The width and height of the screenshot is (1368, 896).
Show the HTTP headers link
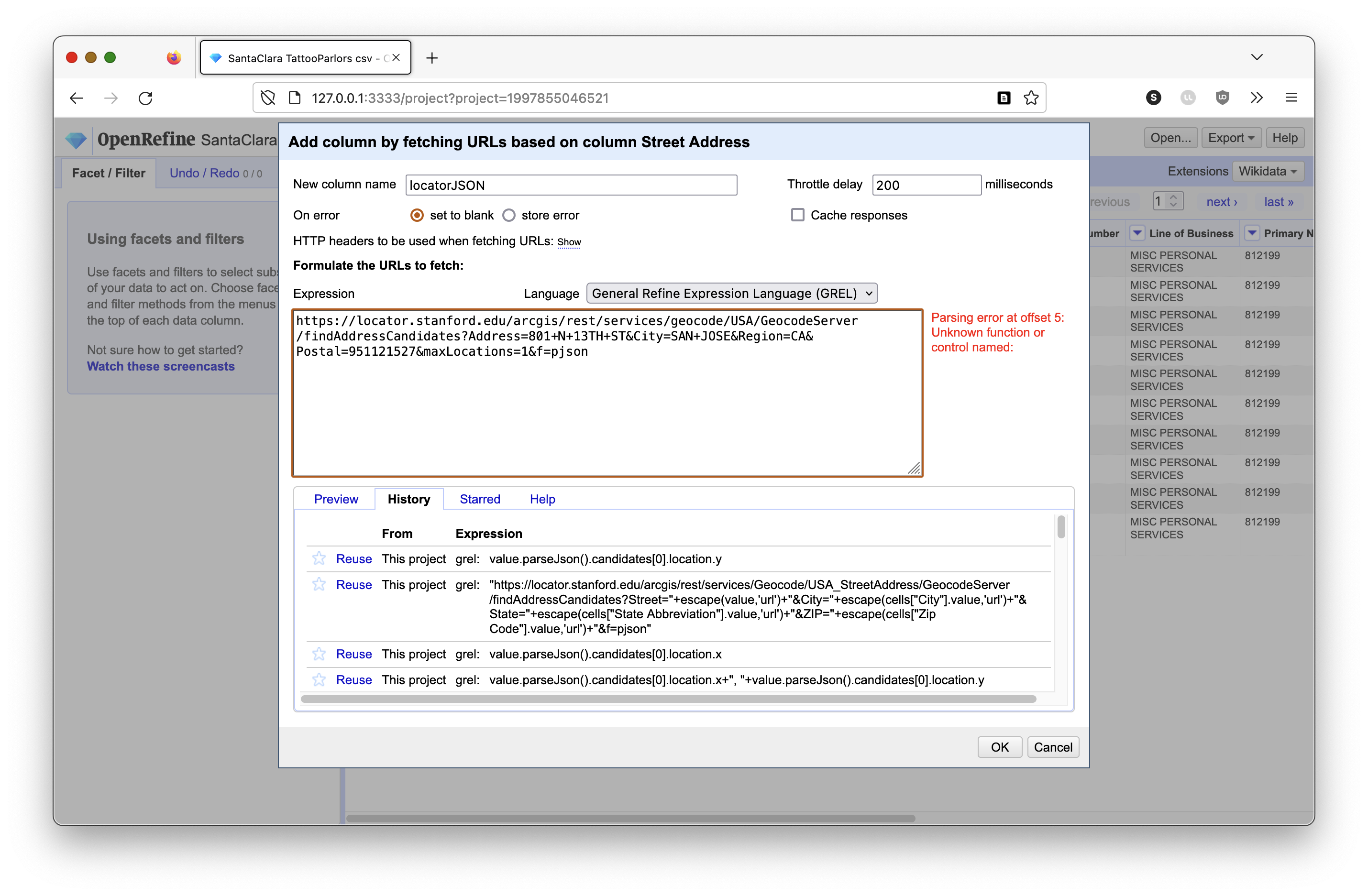(568, 242)
